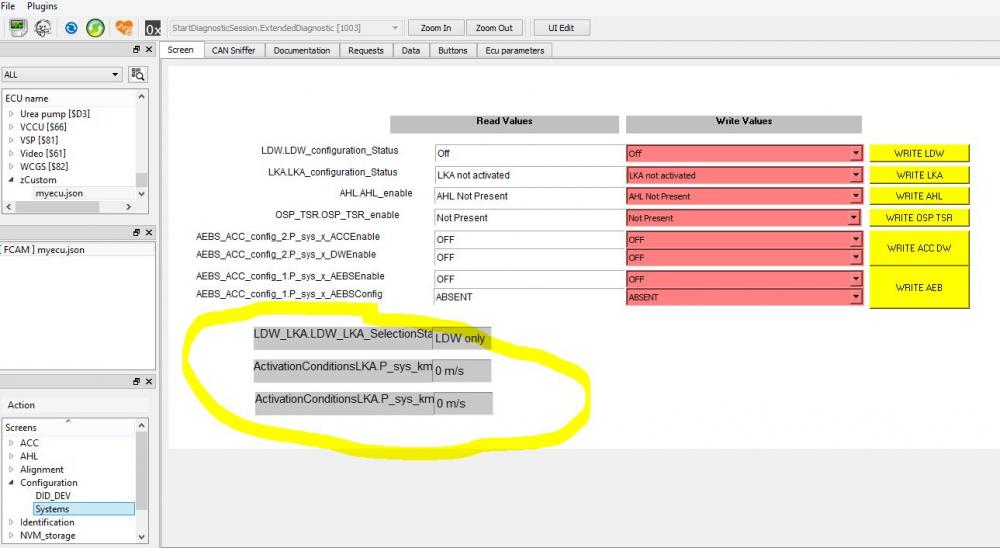Select myecu.json in ECU tree
Screen dimensions: 1000x548
59,193
